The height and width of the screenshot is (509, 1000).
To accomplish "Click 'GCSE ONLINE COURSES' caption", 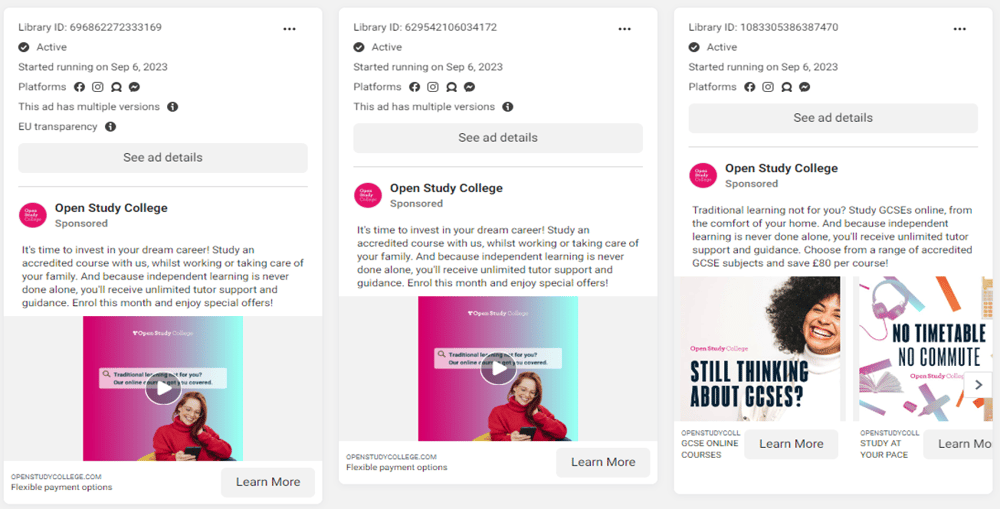I will pyautogui.click(x=710, y=449).
